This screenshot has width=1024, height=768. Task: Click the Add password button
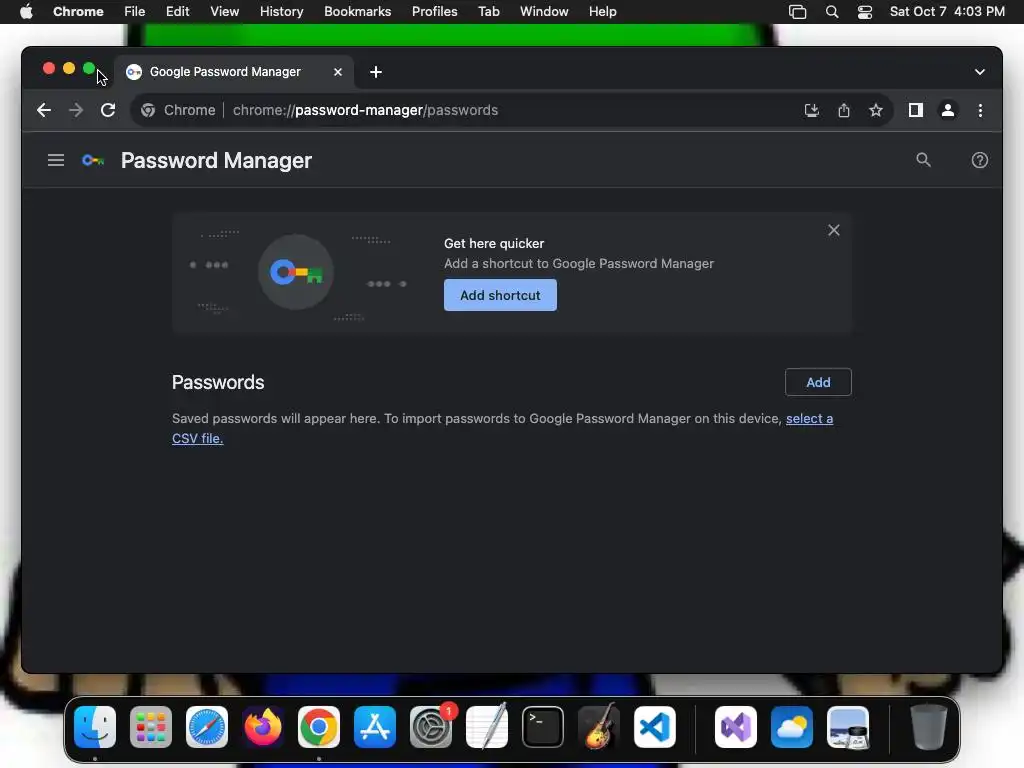[818, 382]
